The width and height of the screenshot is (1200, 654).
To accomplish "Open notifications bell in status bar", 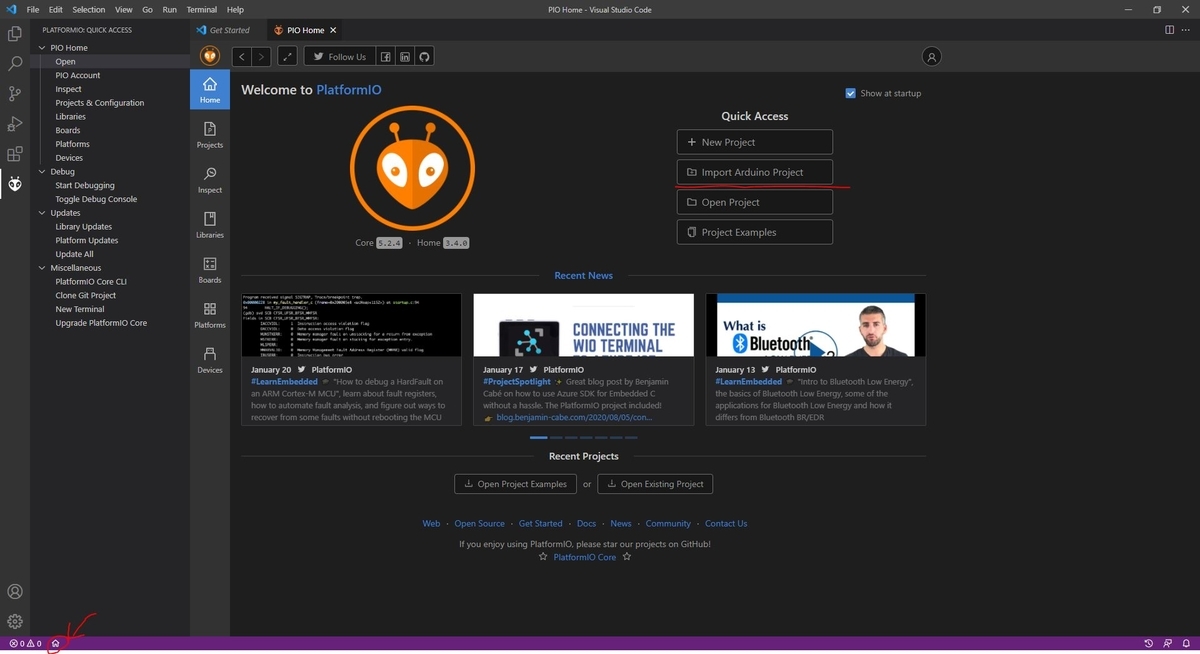I will (1186, 643).
